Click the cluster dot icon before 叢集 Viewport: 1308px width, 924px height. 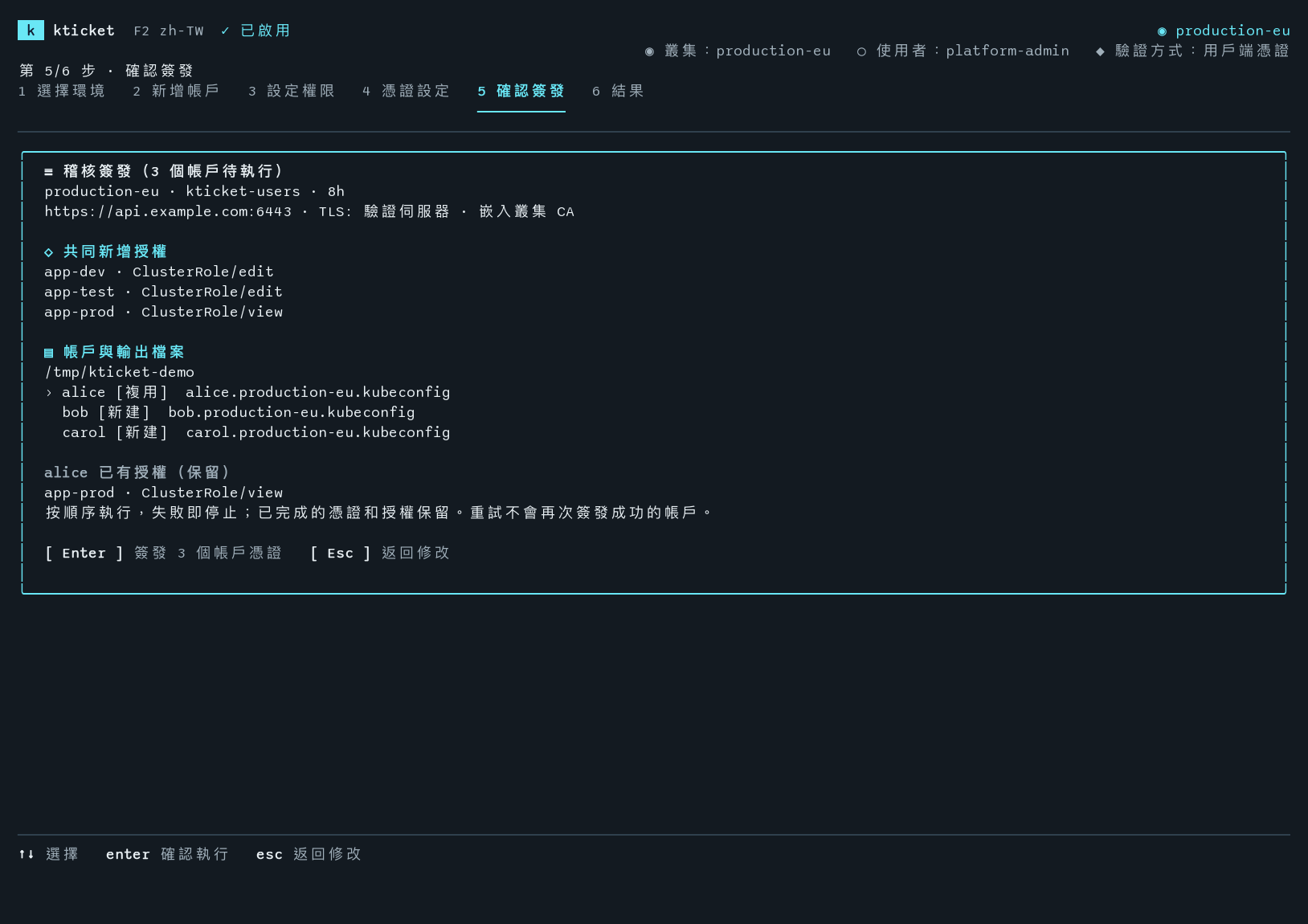coord(649,51)
